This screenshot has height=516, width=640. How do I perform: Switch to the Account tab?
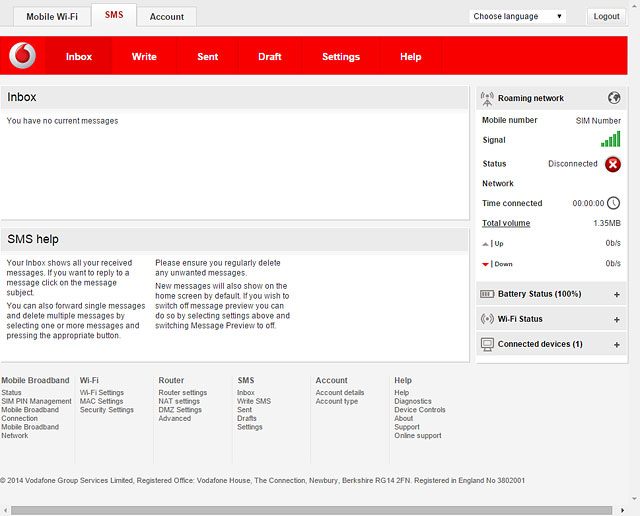pos(167,17)
